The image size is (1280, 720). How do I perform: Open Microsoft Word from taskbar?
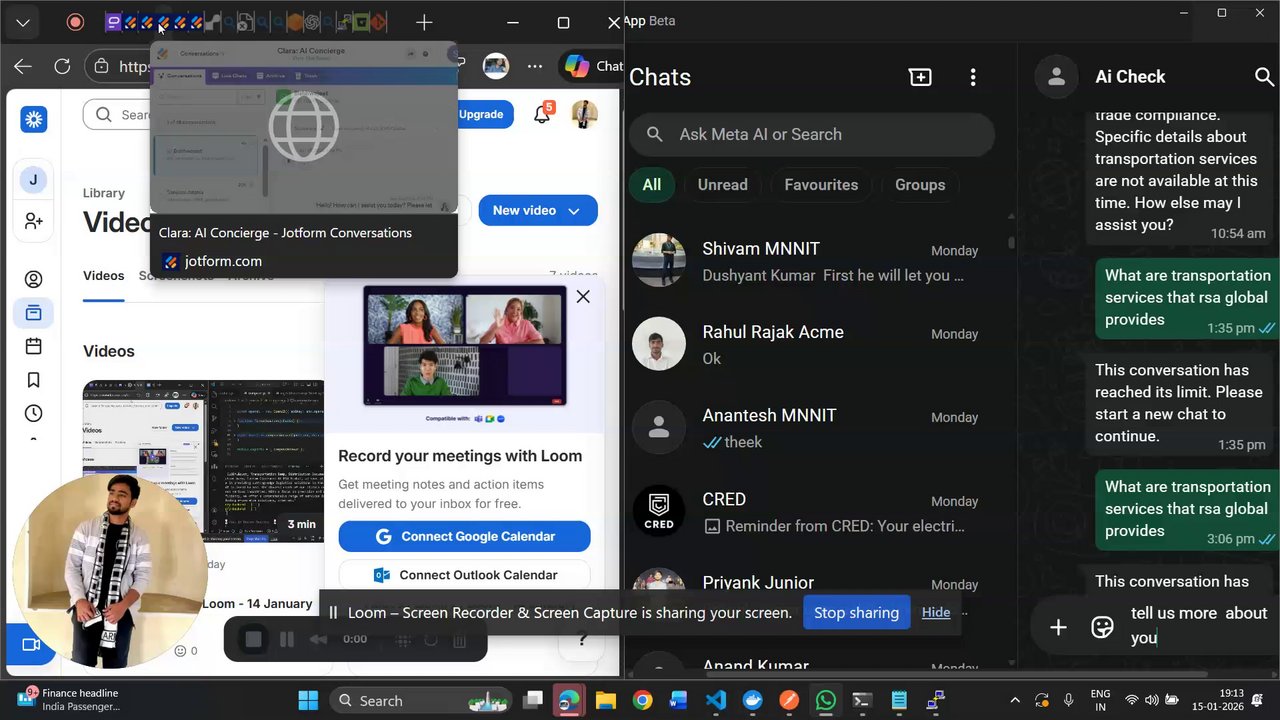pos(679,700)
